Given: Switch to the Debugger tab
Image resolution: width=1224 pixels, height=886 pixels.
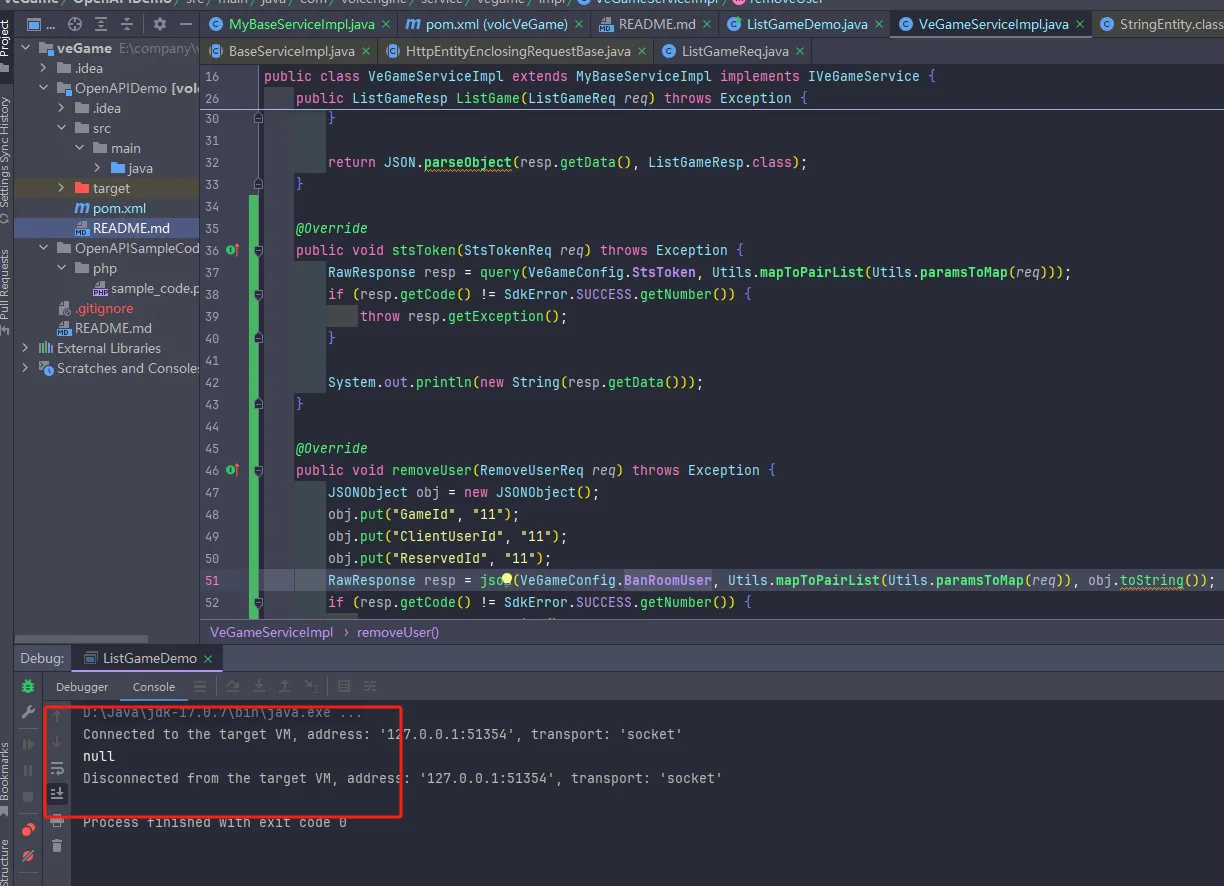Looking at the screenshot, I should (82, 687).
